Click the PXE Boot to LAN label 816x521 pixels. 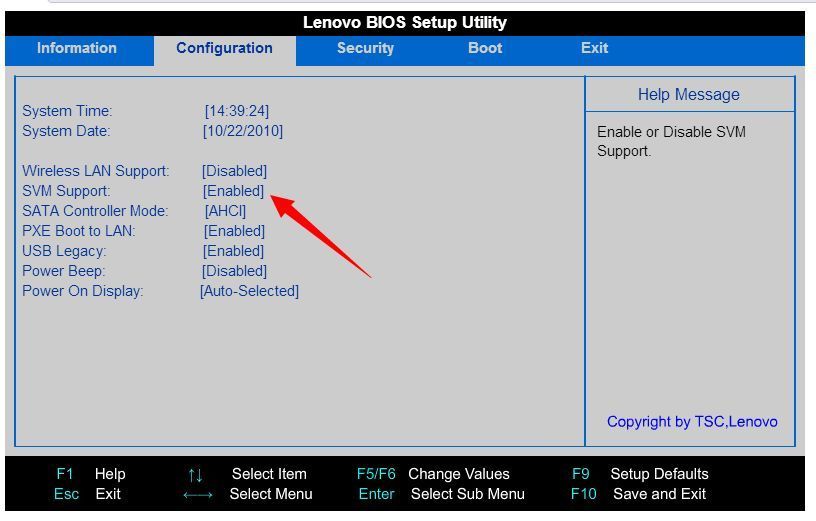coord(79,231)
